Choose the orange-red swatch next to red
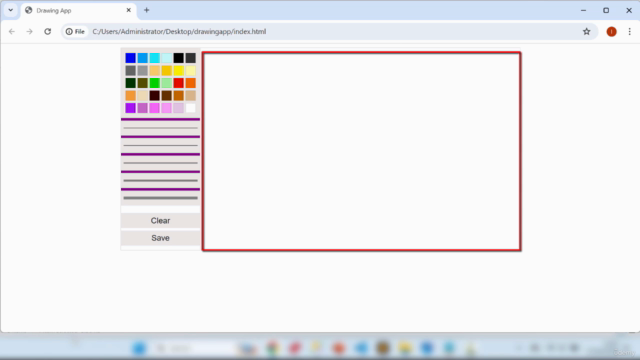 (x=191, y=83)
